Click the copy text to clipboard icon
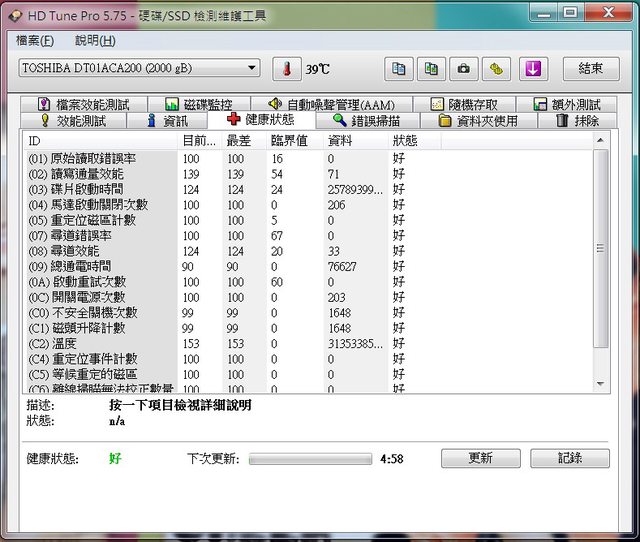 [x=399, y=69]
